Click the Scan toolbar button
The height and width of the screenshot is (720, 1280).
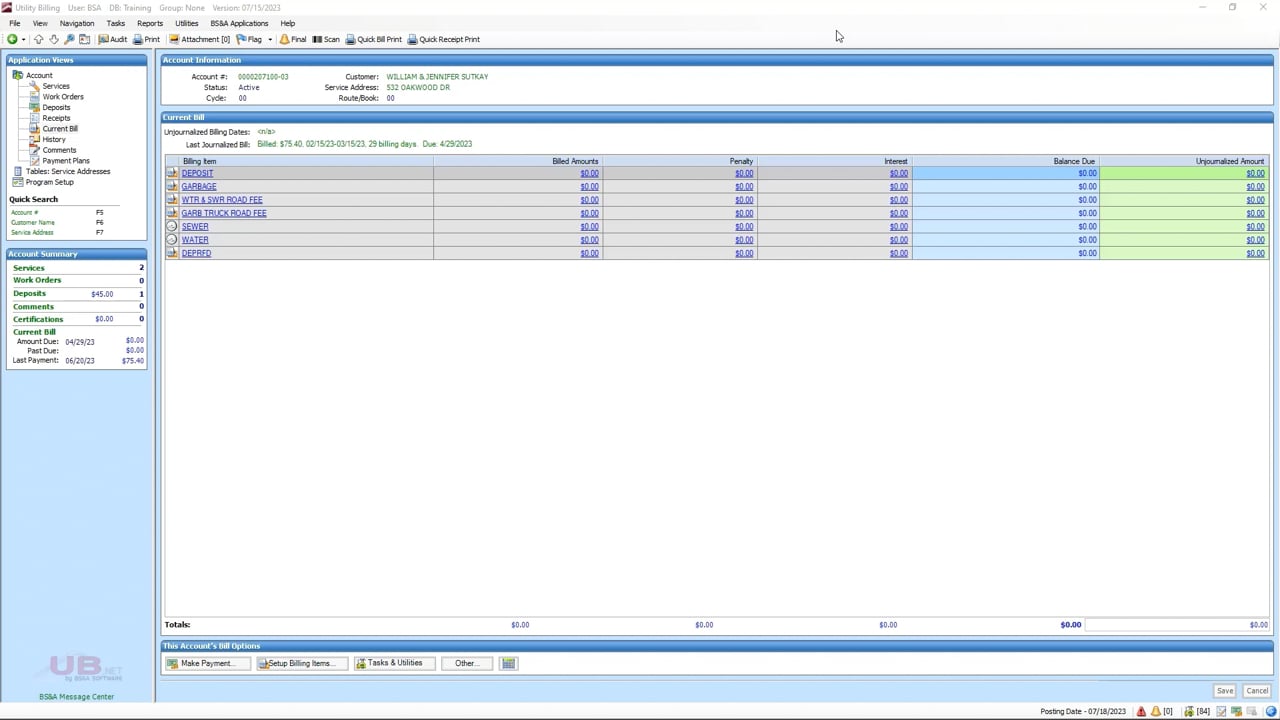[326, 39]
